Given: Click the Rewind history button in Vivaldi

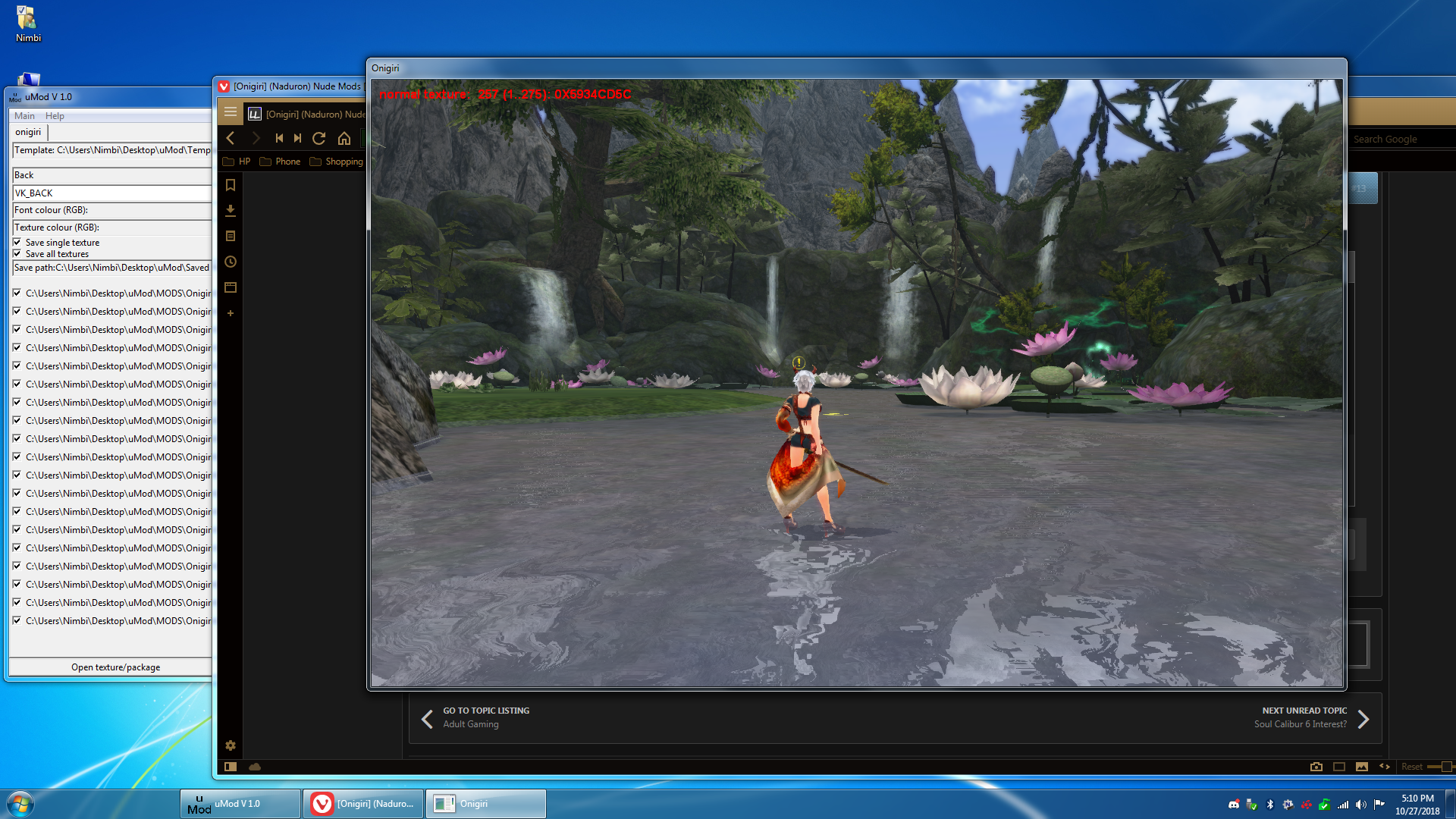Looking at the screenshot, I should [x=279, y=138].
